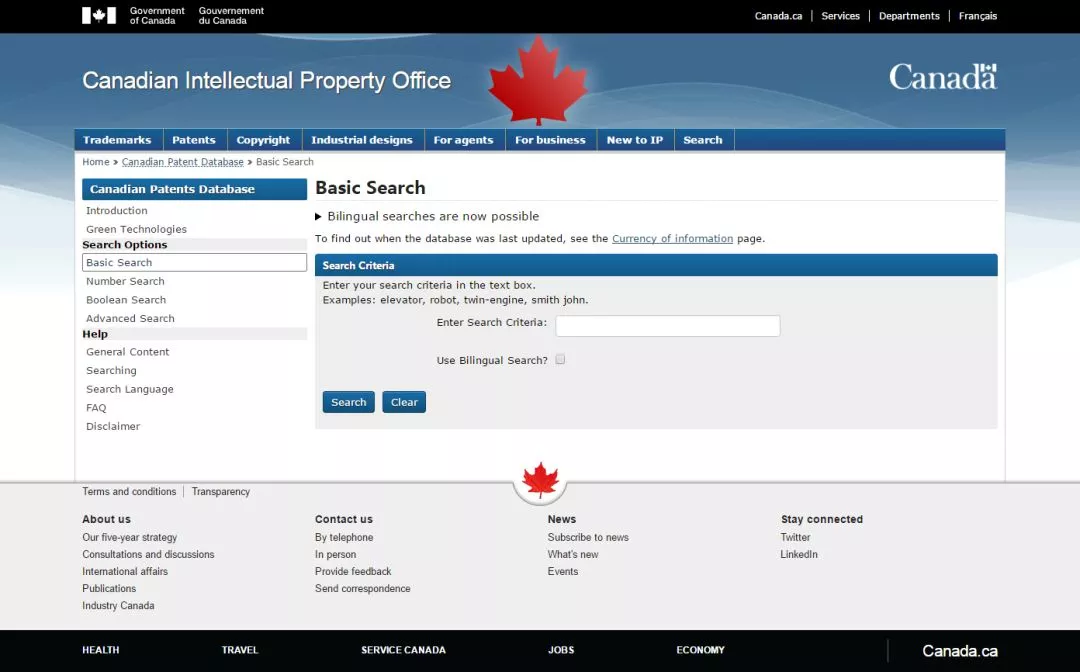Image resolution: width=1080 pixels, height=672 pixels.
Task: Open Advanced Search from sidebar
Action: click(130, 318)
